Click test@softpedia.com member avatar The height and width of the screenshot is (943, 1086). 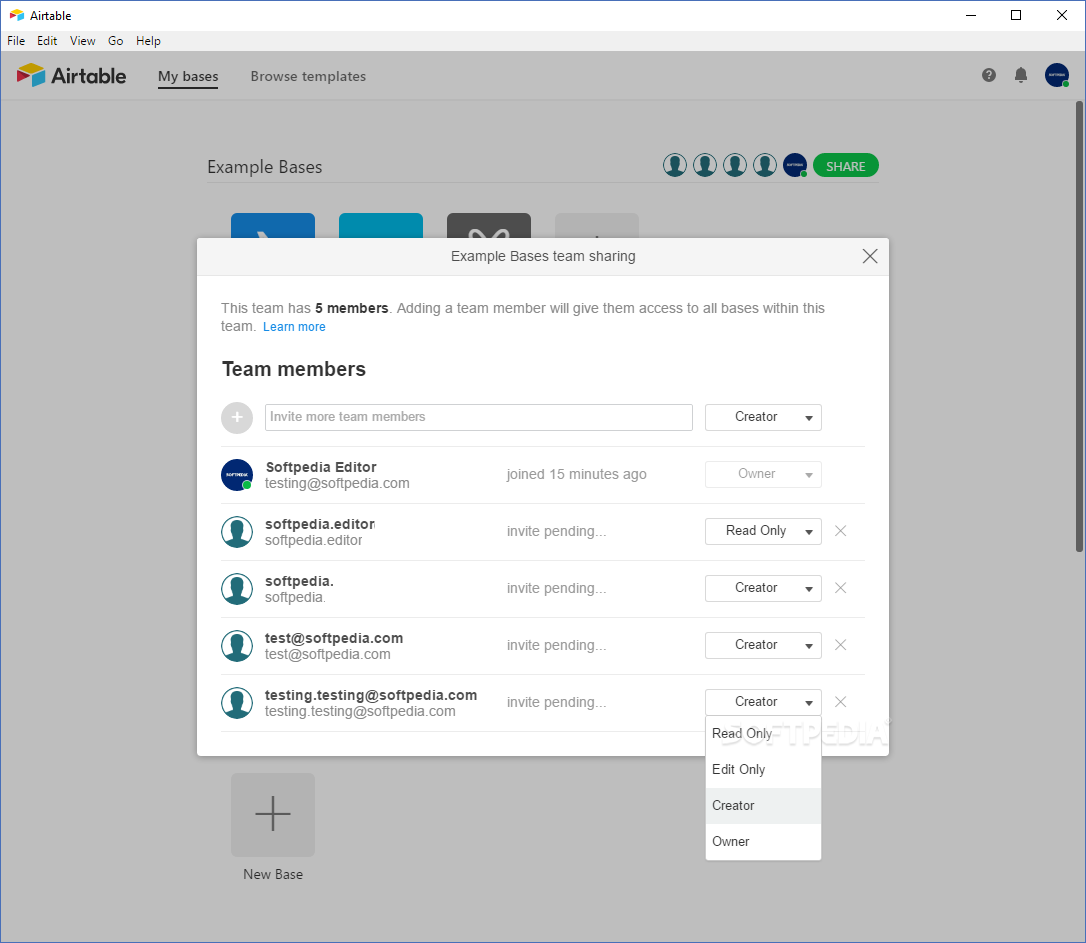[x=237, y=646]
